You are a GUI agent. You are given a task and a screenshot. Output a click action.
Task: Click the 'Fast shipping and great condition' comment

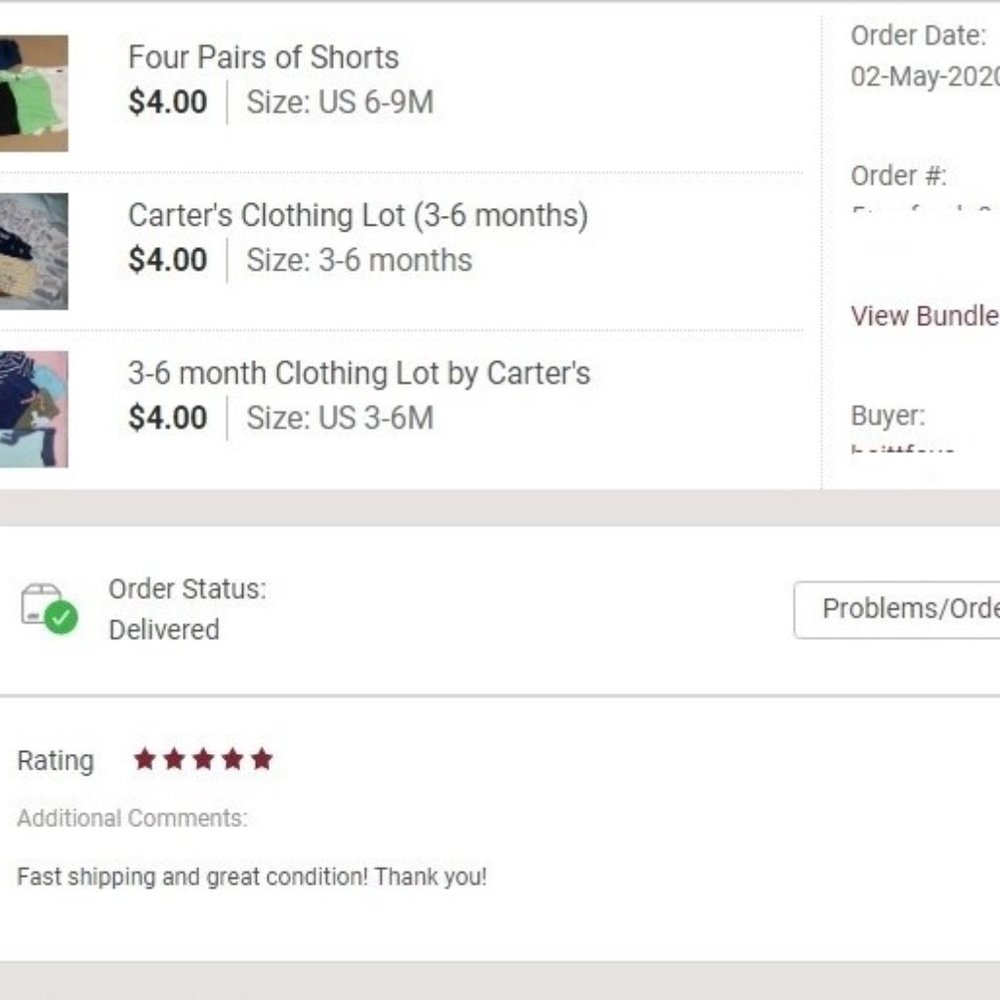252,877
